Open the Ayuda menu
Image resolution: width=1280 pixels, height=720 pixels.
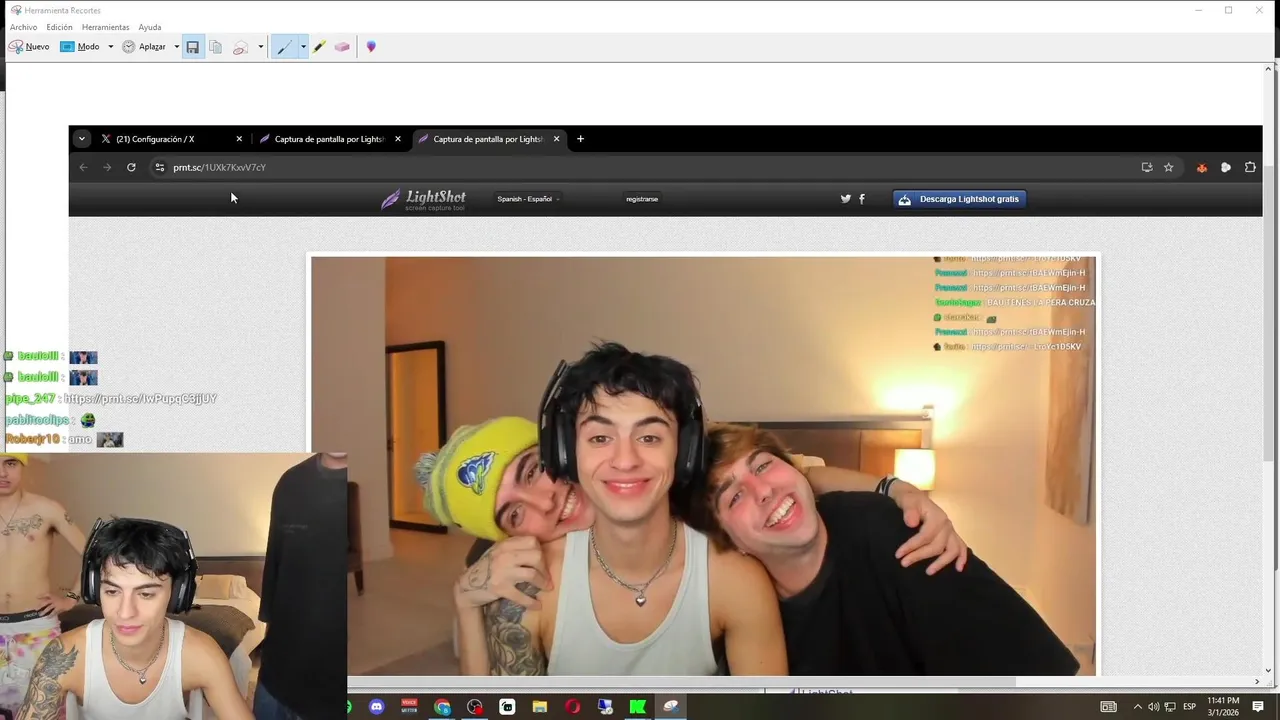pos(149,27)
